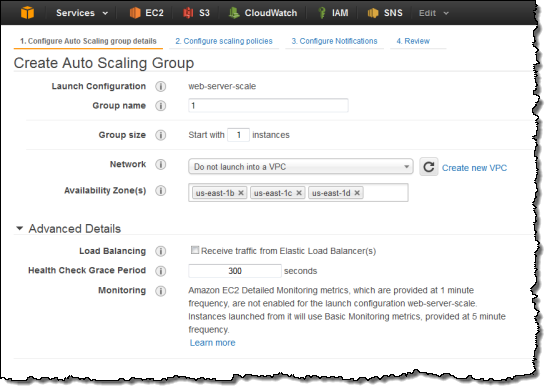Open the Network VPC dropdown
The height and width of the screenshot is (391, 550).
(301, 167)
